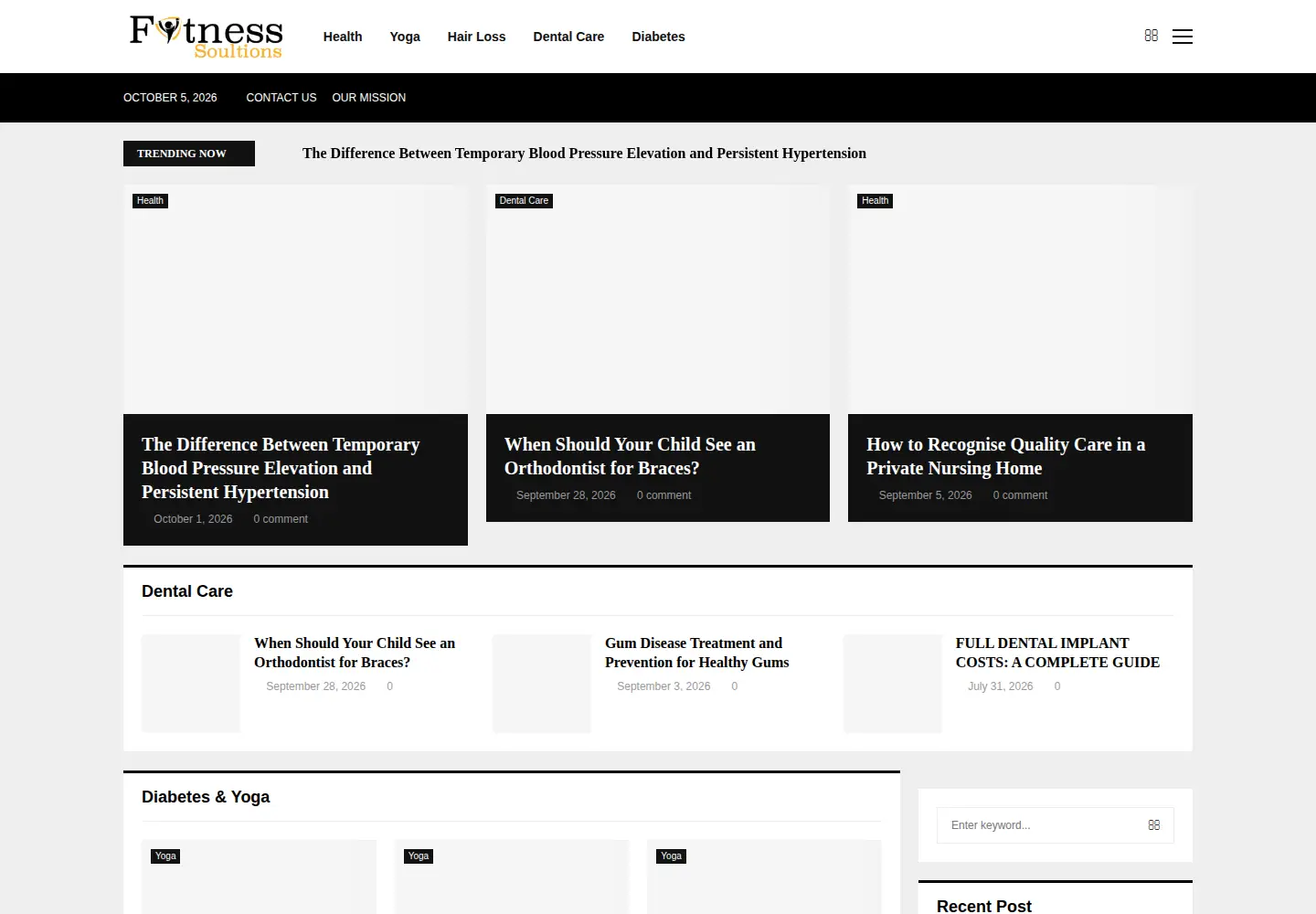
Task: Click the July 31, 2026 date
Action: (x=1001, y=686)
